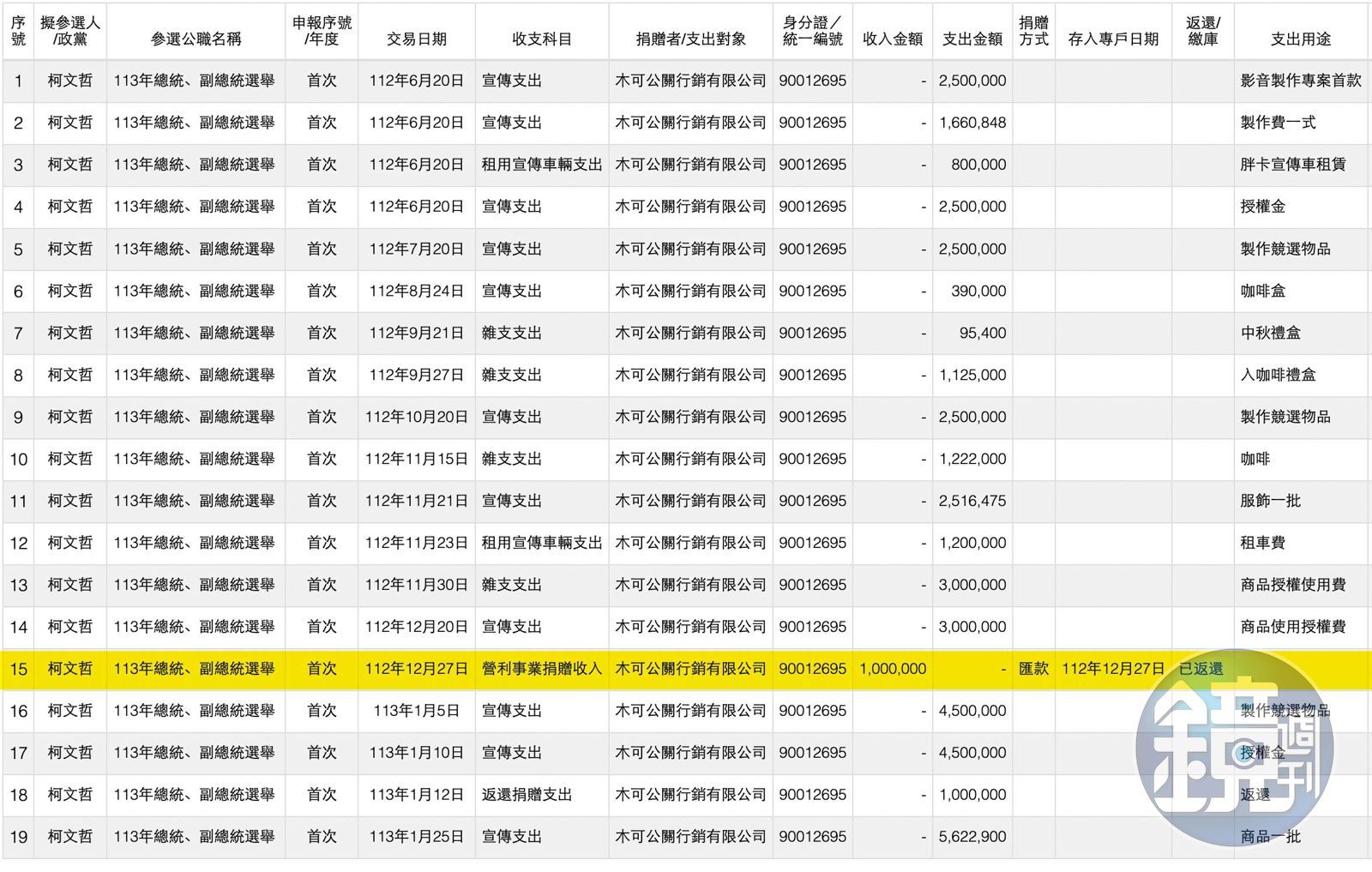Select the cell 影音製作專案首款
Viewport: 1372px width, 872px height.
(1301, 81)
